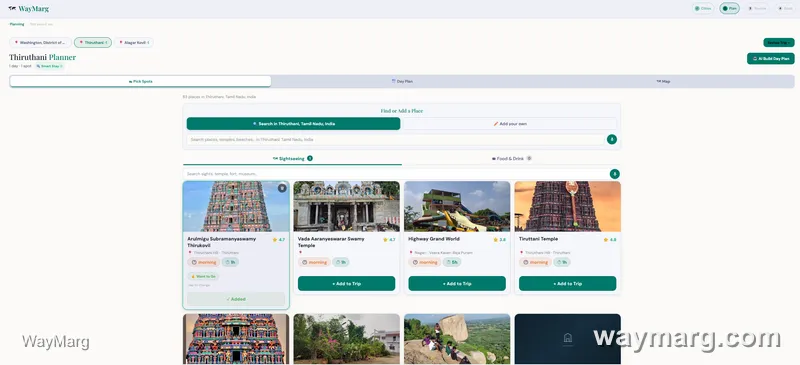The image size is (800, 365).
Task: Click duration chip on Vada Aaranyeswarar card
Action: tap(341, 262)
